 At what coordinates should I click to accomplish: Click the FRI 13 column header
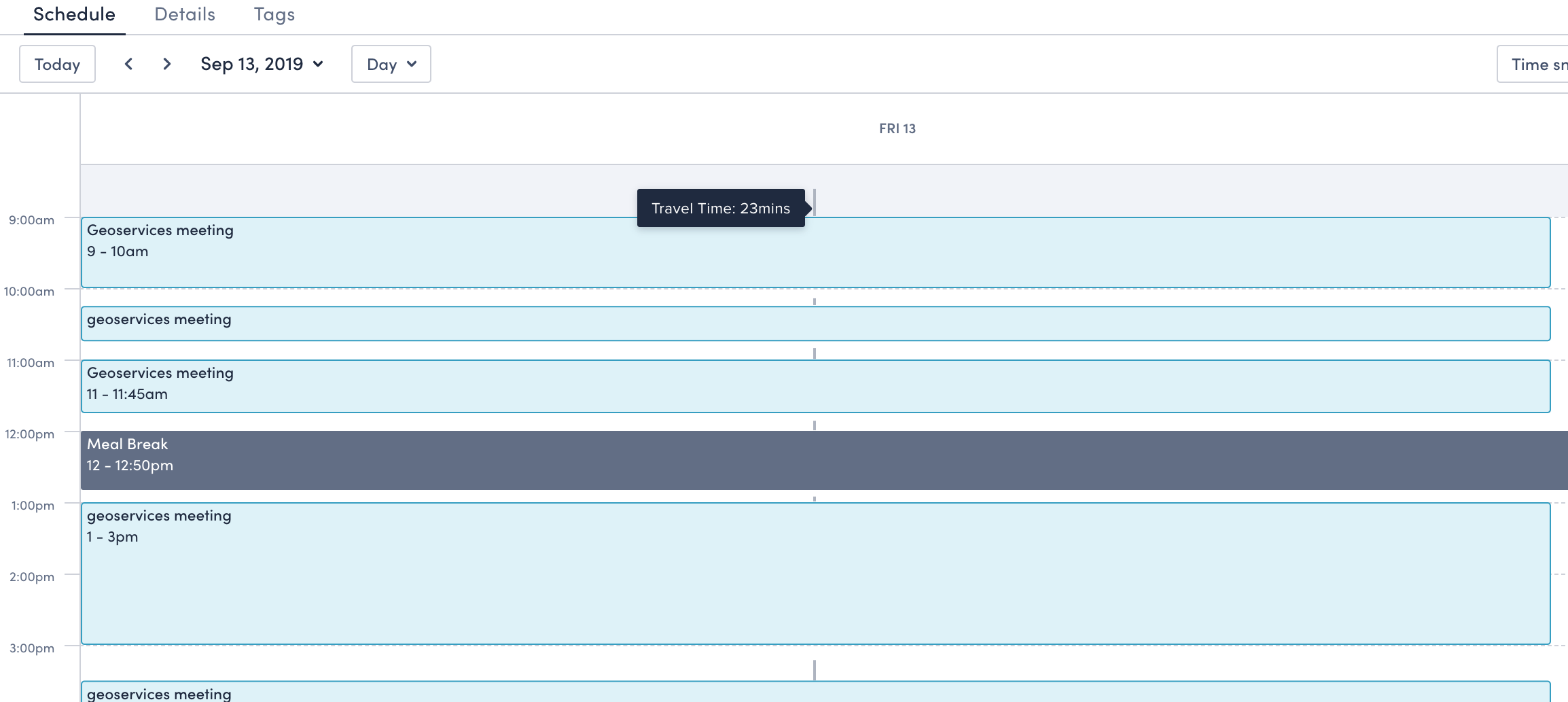(x=897, y=128)
